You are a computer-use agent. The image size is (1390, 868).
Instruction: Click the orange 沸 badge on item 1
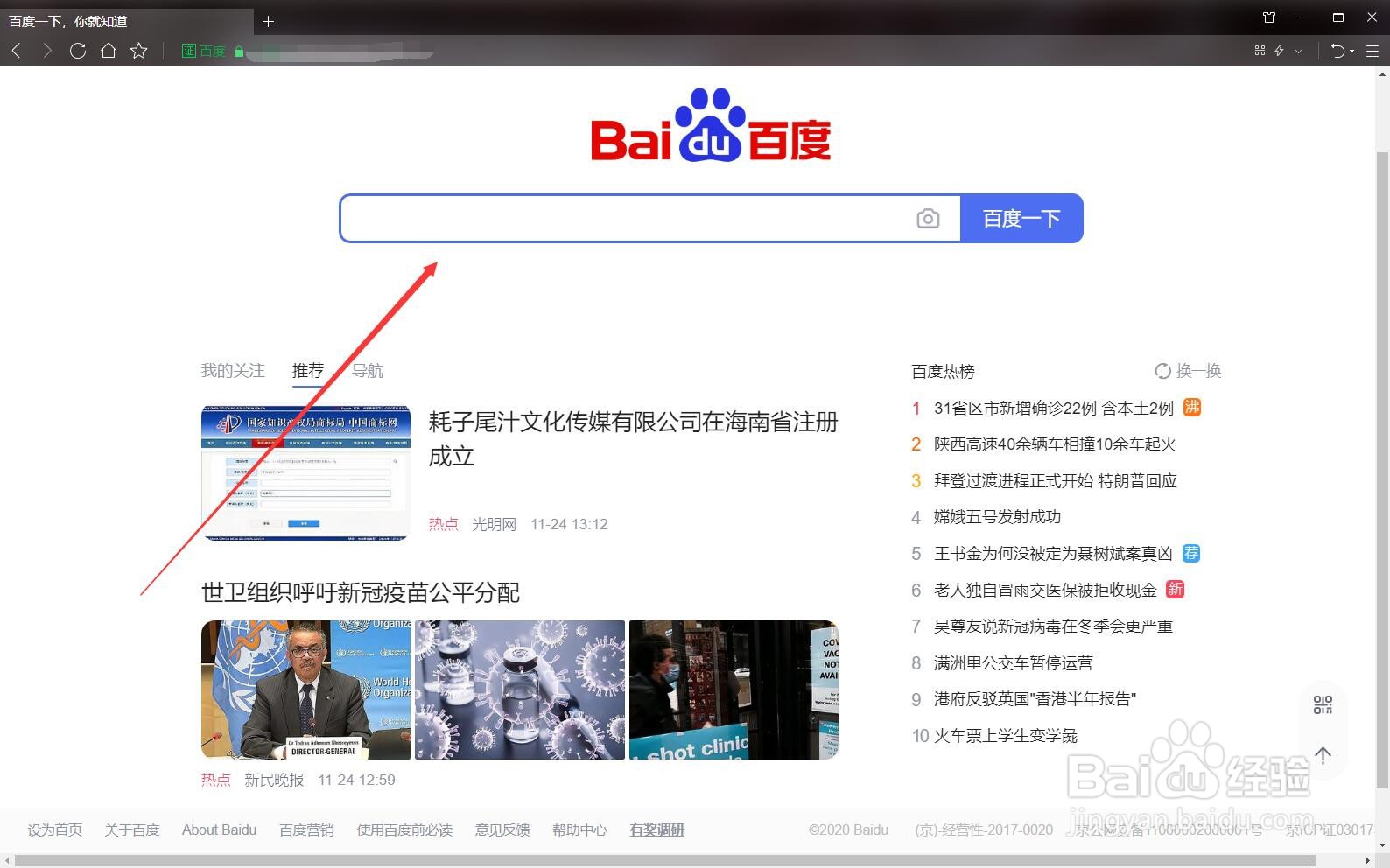[1192, 408]
